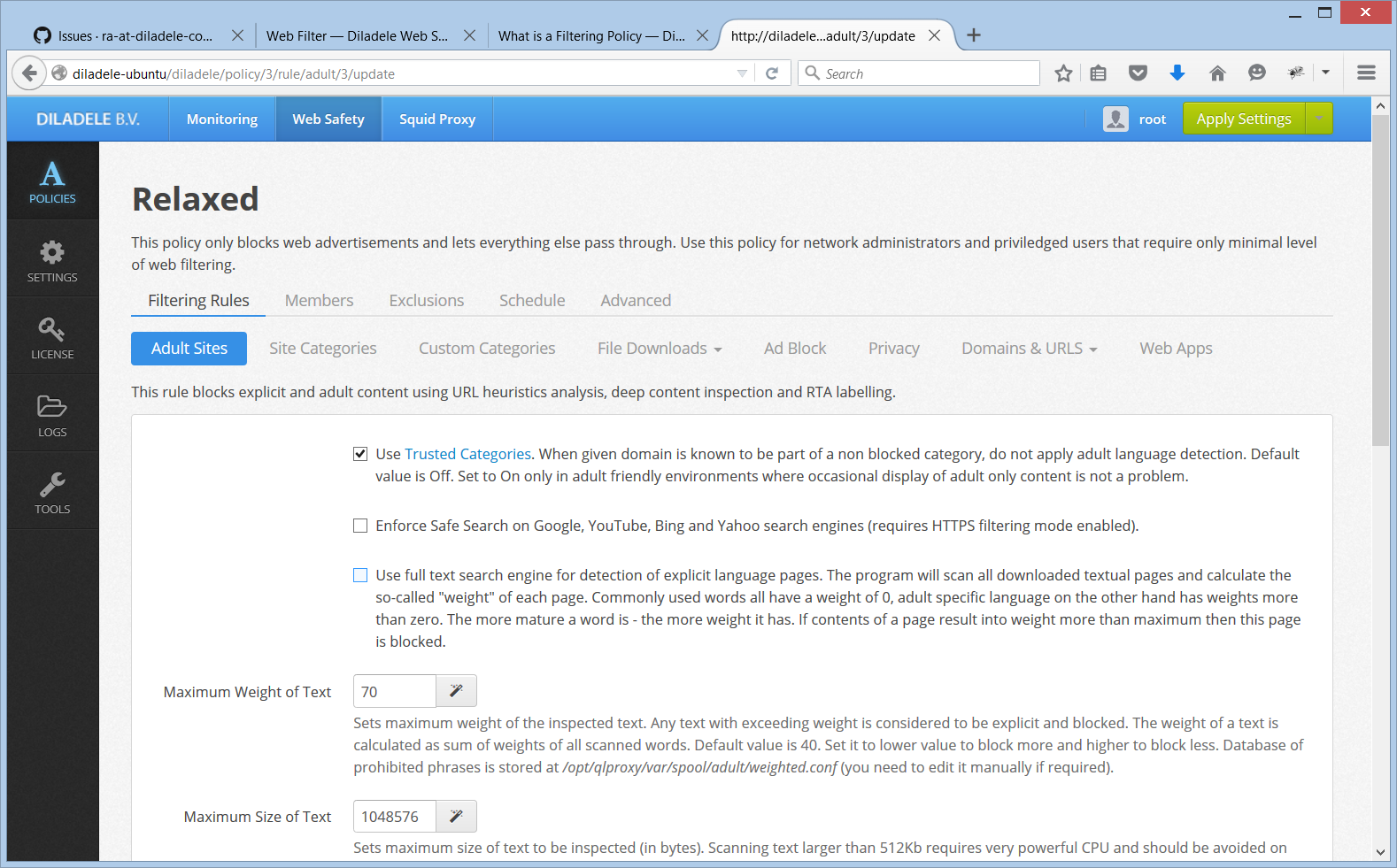Bookmark this page with the star
Screen dimensions: 1397x868
click(1063, 73)
